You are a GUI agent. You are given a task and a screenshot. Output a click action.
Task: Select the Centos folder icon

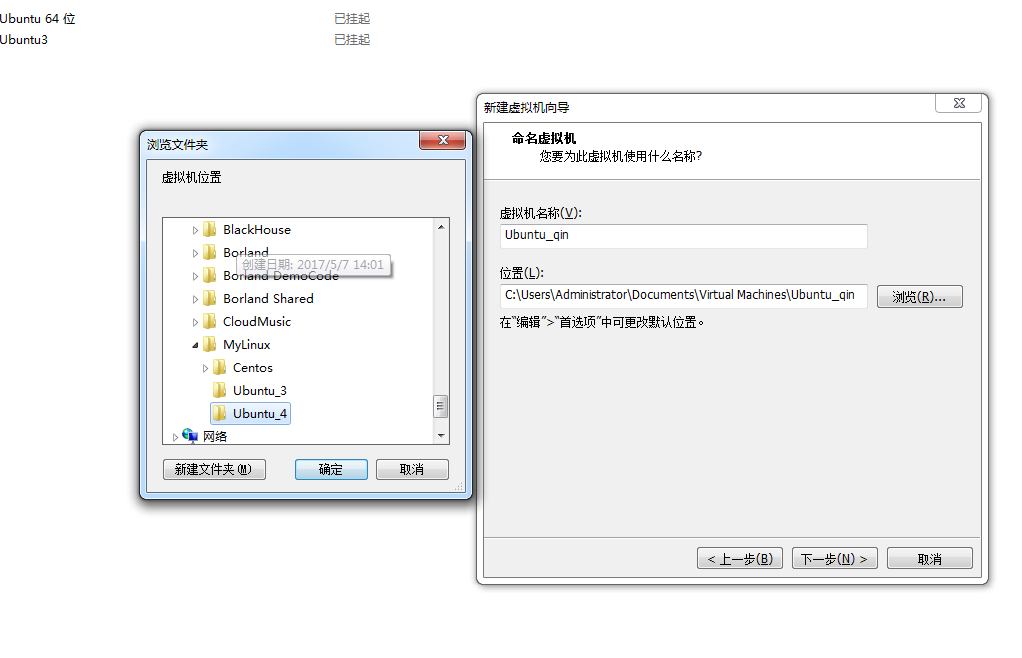[220, 367]
